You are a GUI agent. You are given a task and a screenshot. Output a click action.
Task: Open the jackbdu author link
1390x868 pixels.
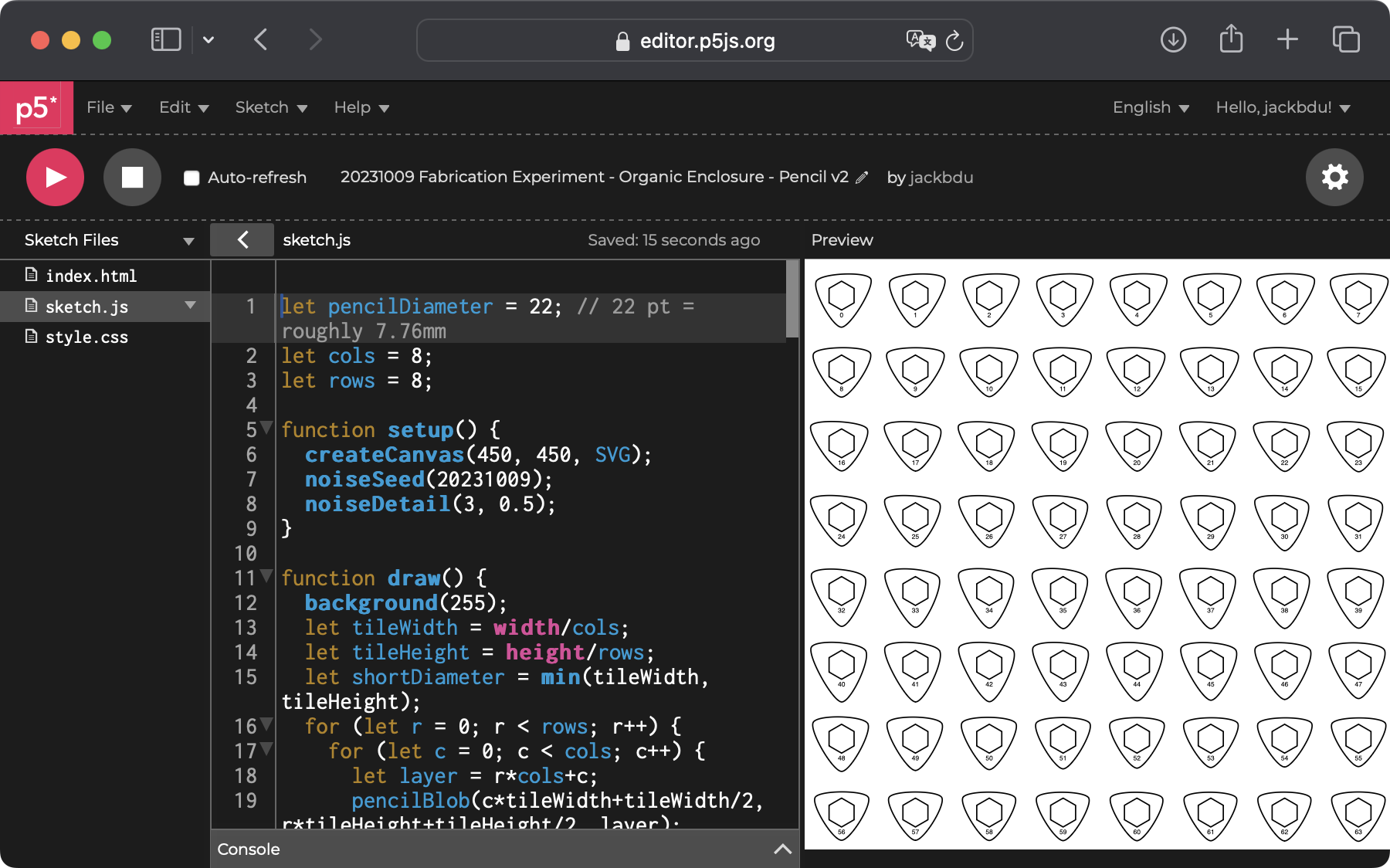(941, 178)
